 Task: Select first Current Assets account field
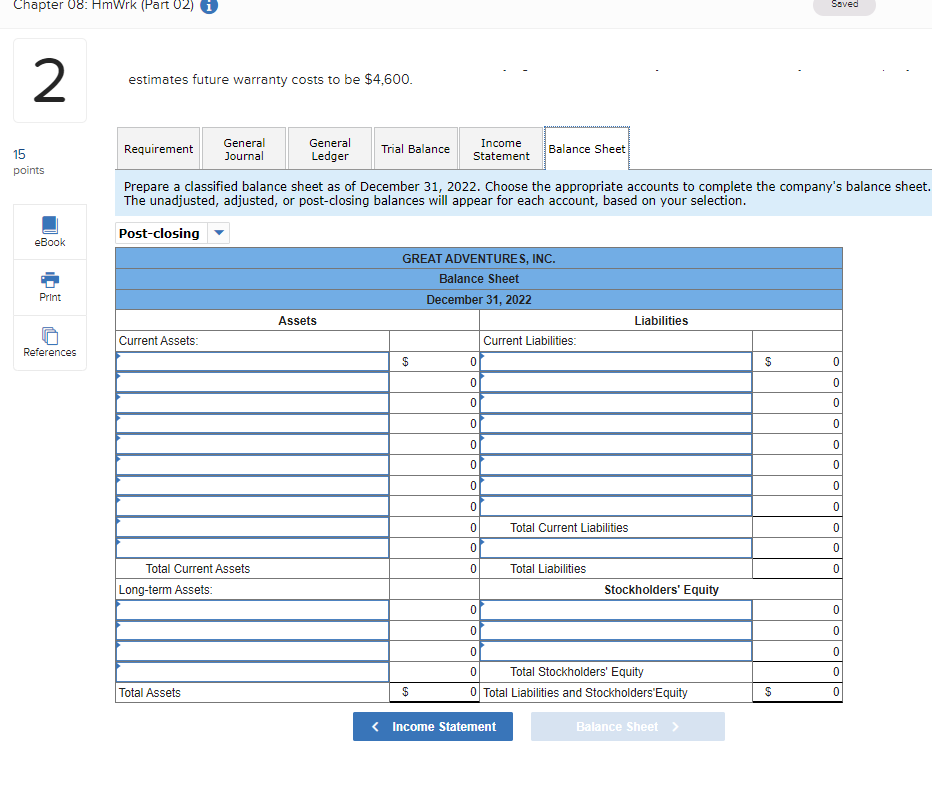pos(253,361)
